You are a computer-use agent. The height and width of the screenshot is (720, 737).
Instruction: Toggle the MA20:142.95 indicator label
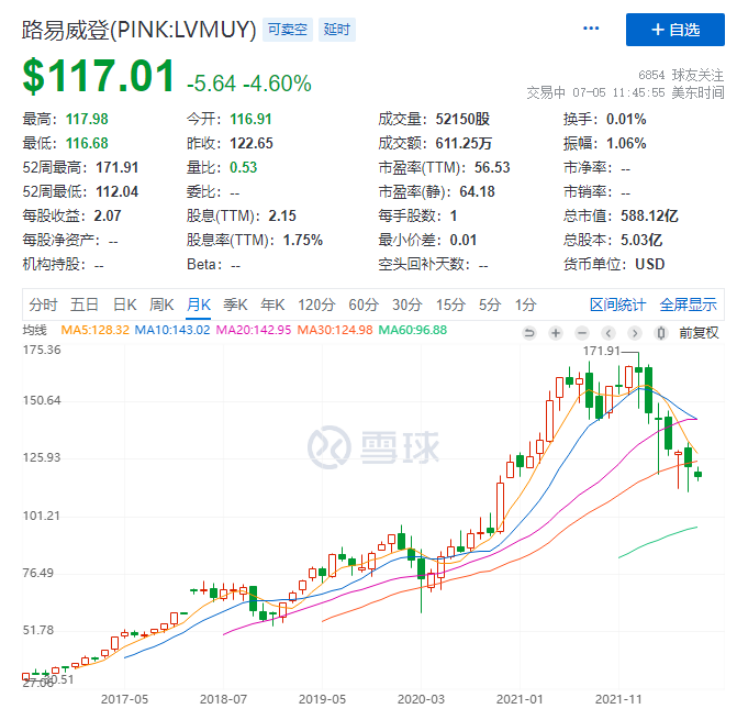pos(253,330)
